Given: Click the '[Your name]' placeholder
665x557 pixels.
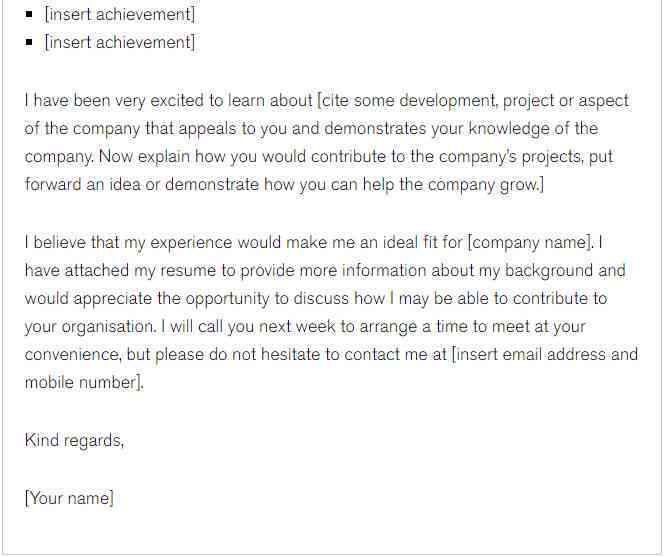Looking at the screenshot, I should (69, 498).
